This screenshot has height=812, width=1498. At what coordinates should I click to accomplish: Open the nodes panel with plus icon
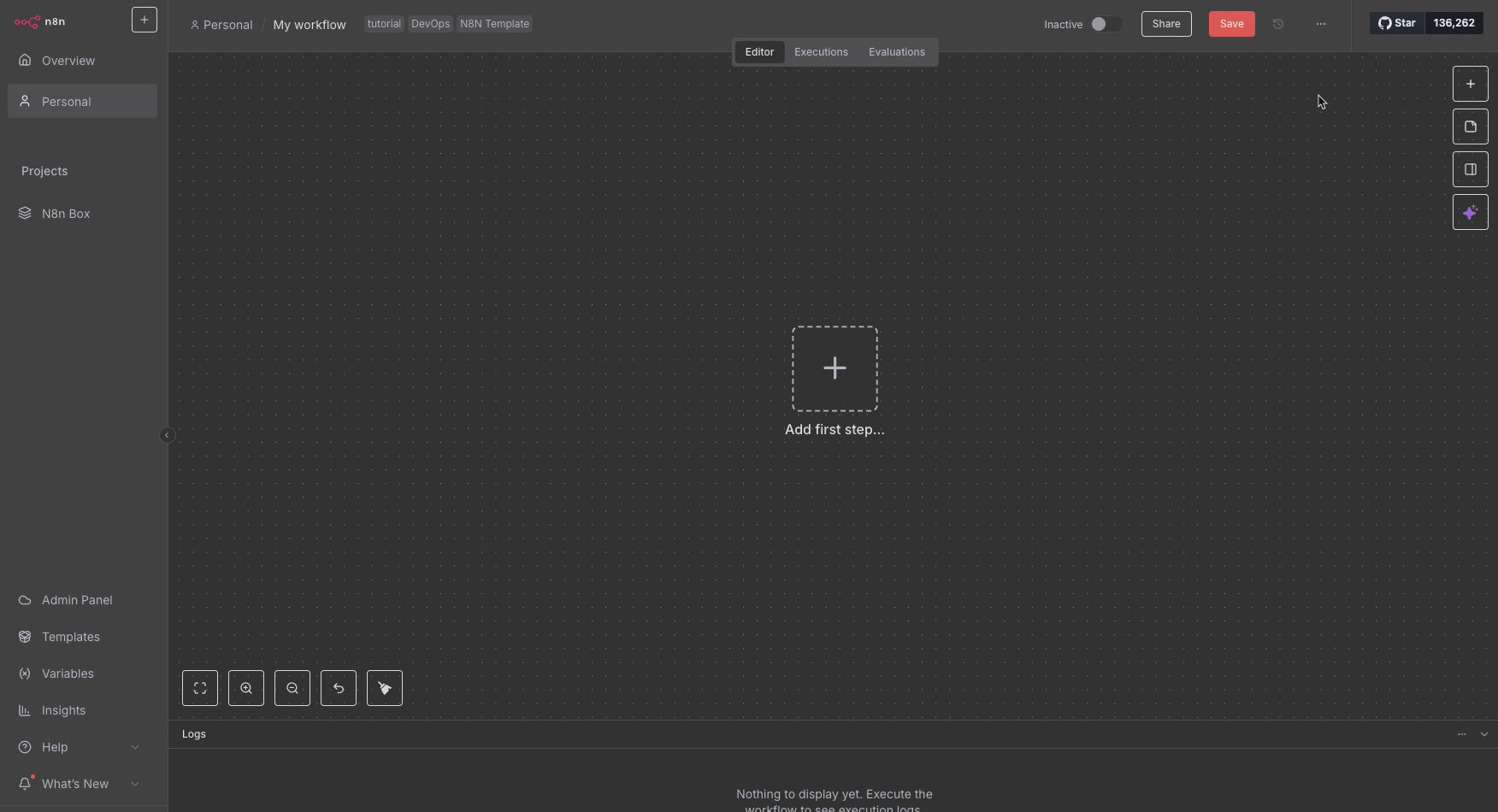(x=1470, y=84)
